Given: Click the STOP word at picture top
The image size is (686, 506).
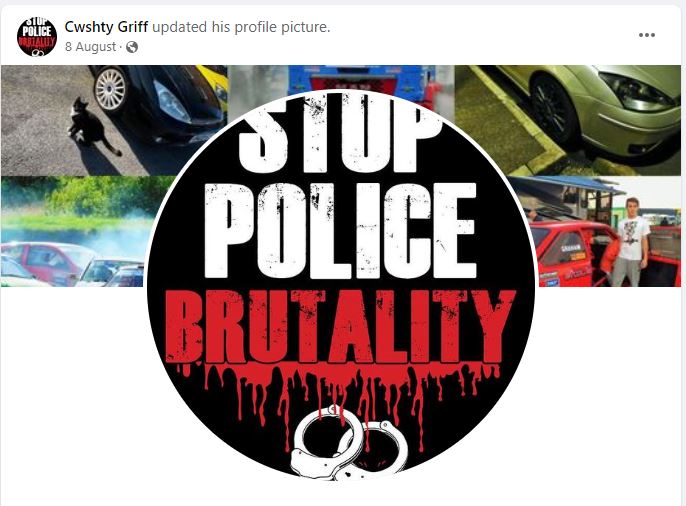Looking at the screenshot, I should pyautogui.click(x=340, y=131).
